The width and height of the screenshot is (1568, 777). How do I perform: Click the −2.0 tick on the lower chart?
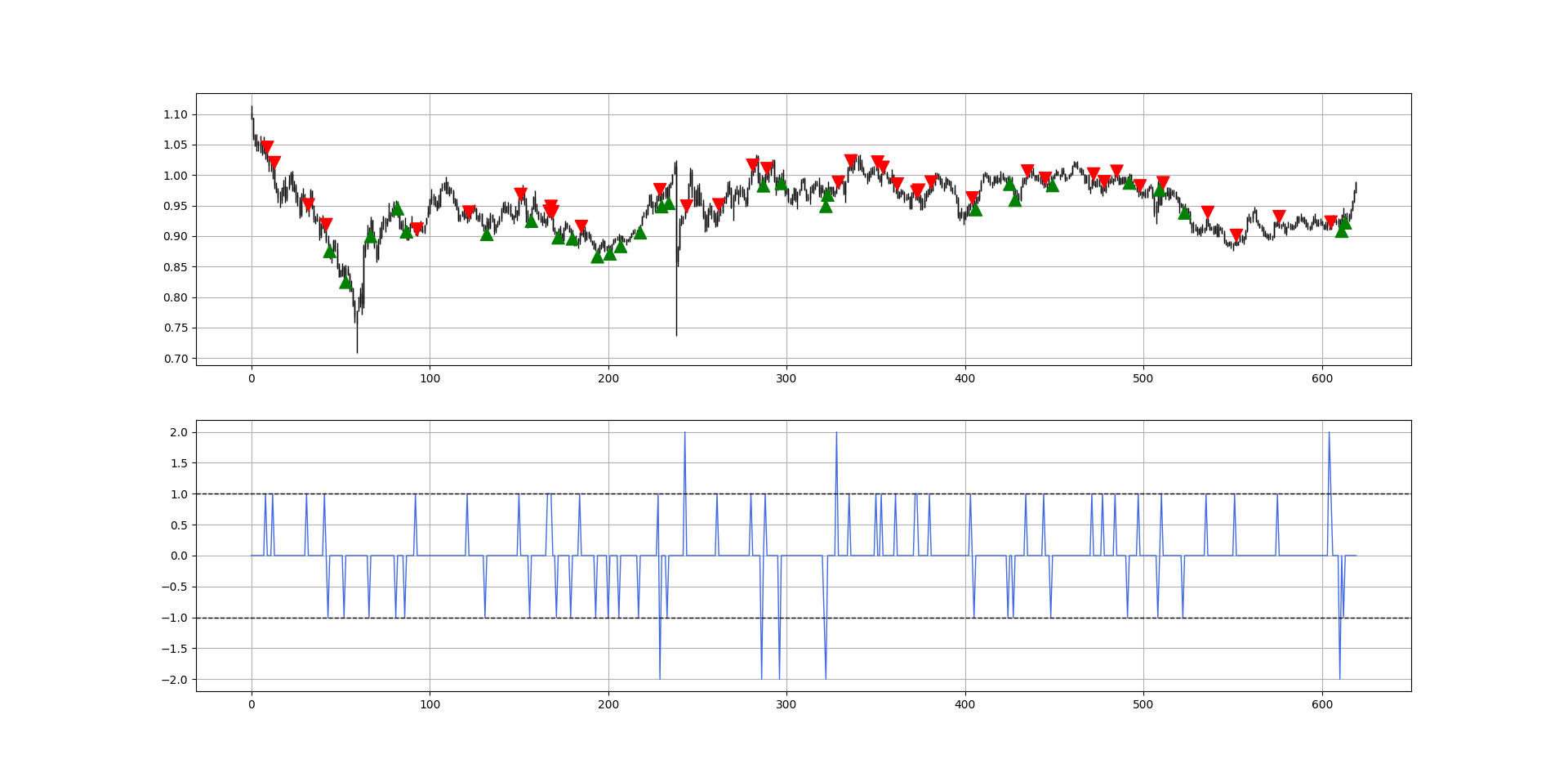coord(173,680)
